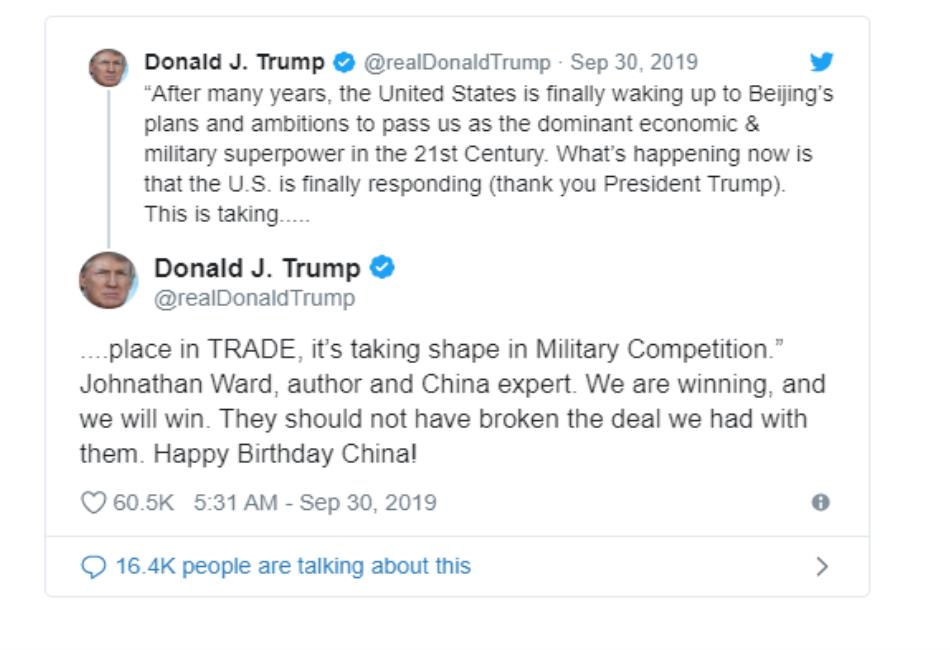Open the small profile avatar in the parent tweet
This screenshot has width=950, height=650.
coord(108,68)
